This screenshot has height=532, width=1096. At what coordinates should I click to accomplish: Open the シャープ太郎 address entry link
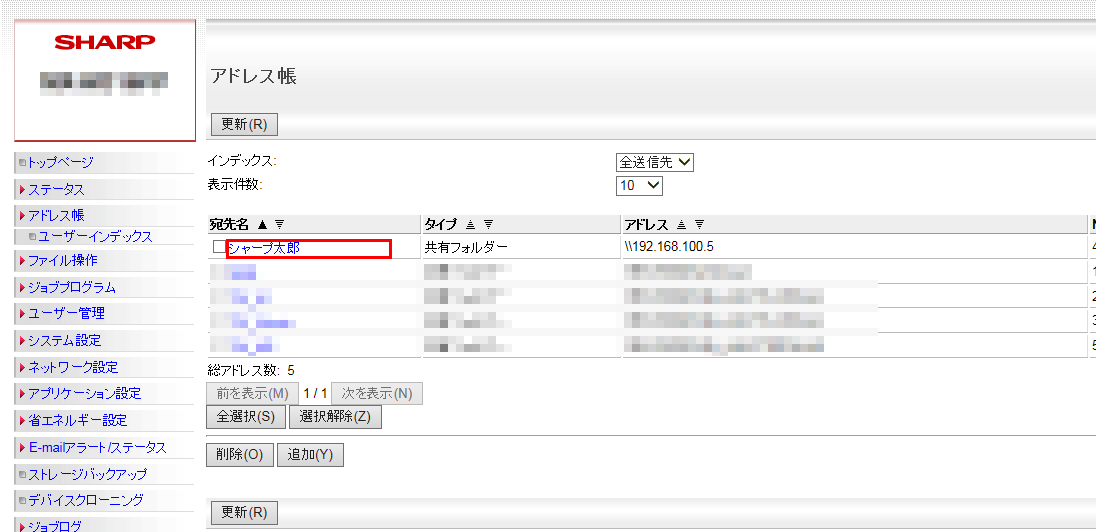(264, 248)
